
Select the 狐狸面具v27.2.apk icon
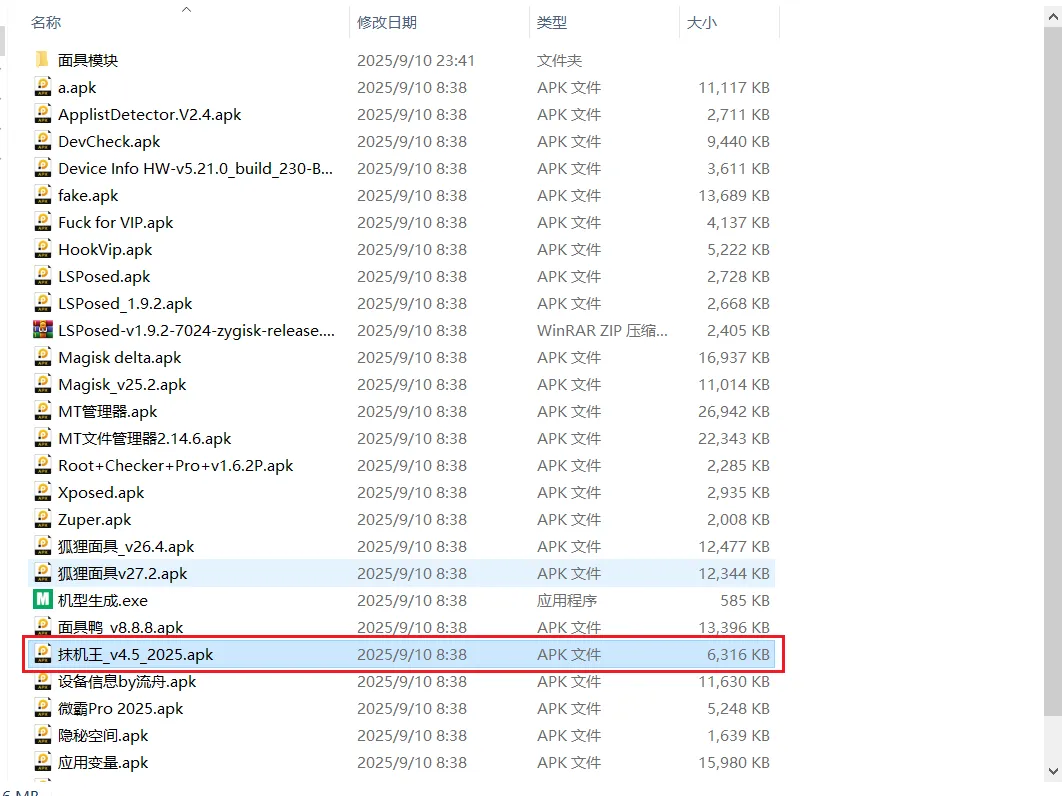(42, 573)
